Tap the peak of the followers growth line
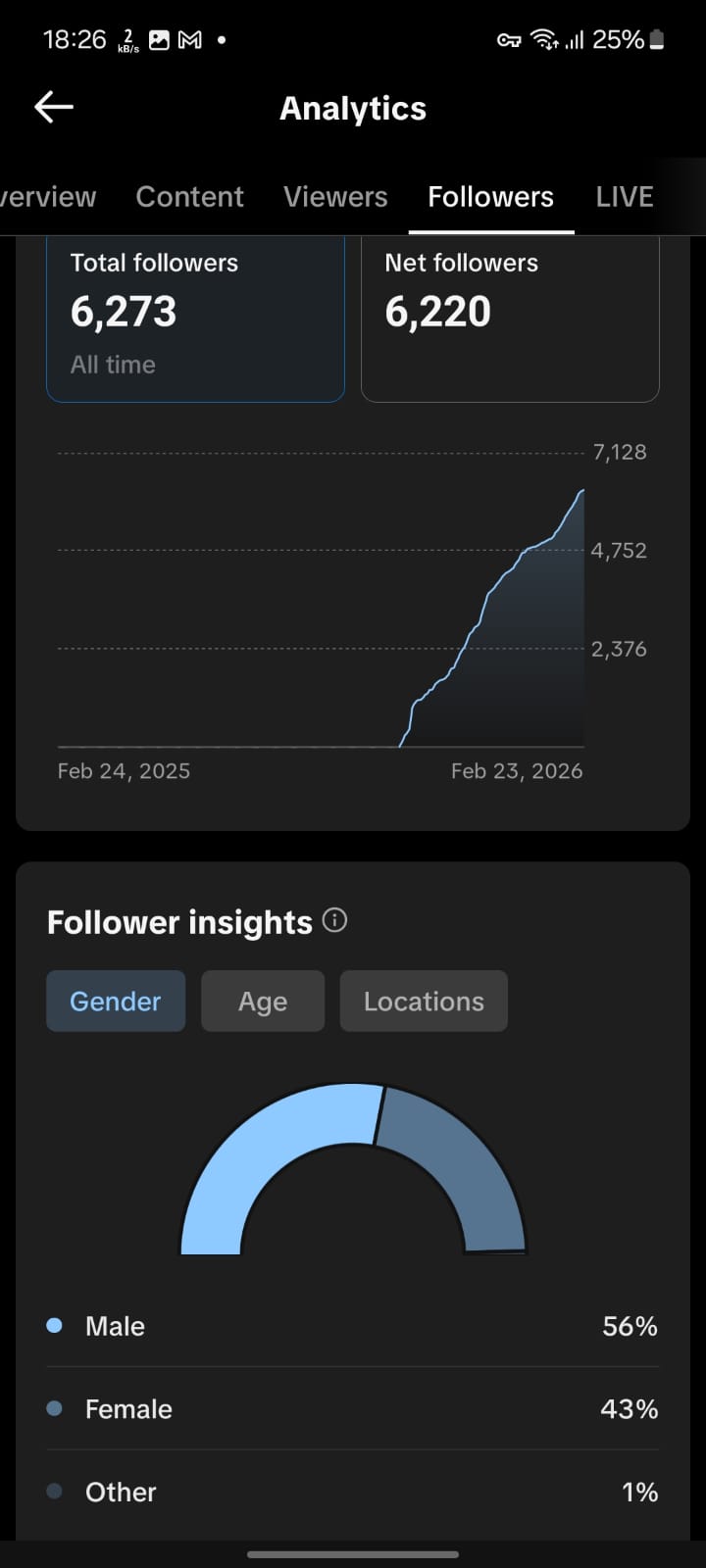Screen dimensions: 706x1568 [x=582, y=491]
